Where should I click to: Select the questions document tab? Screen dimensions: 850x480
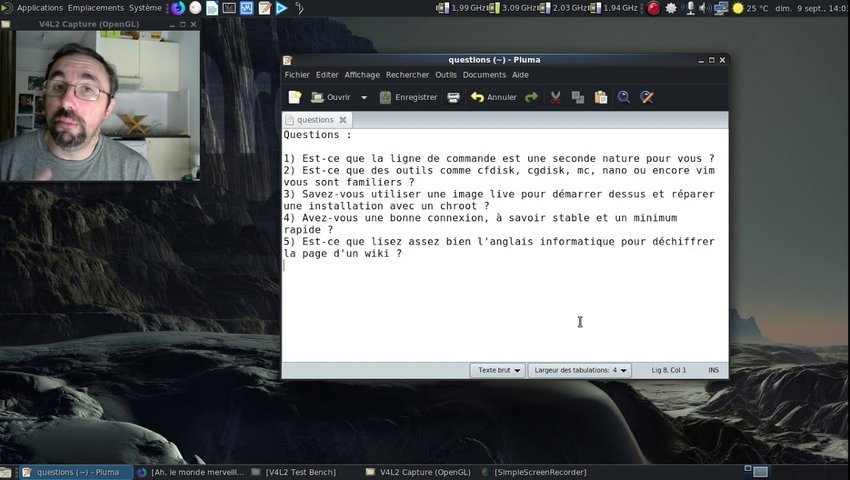(315, 120)
